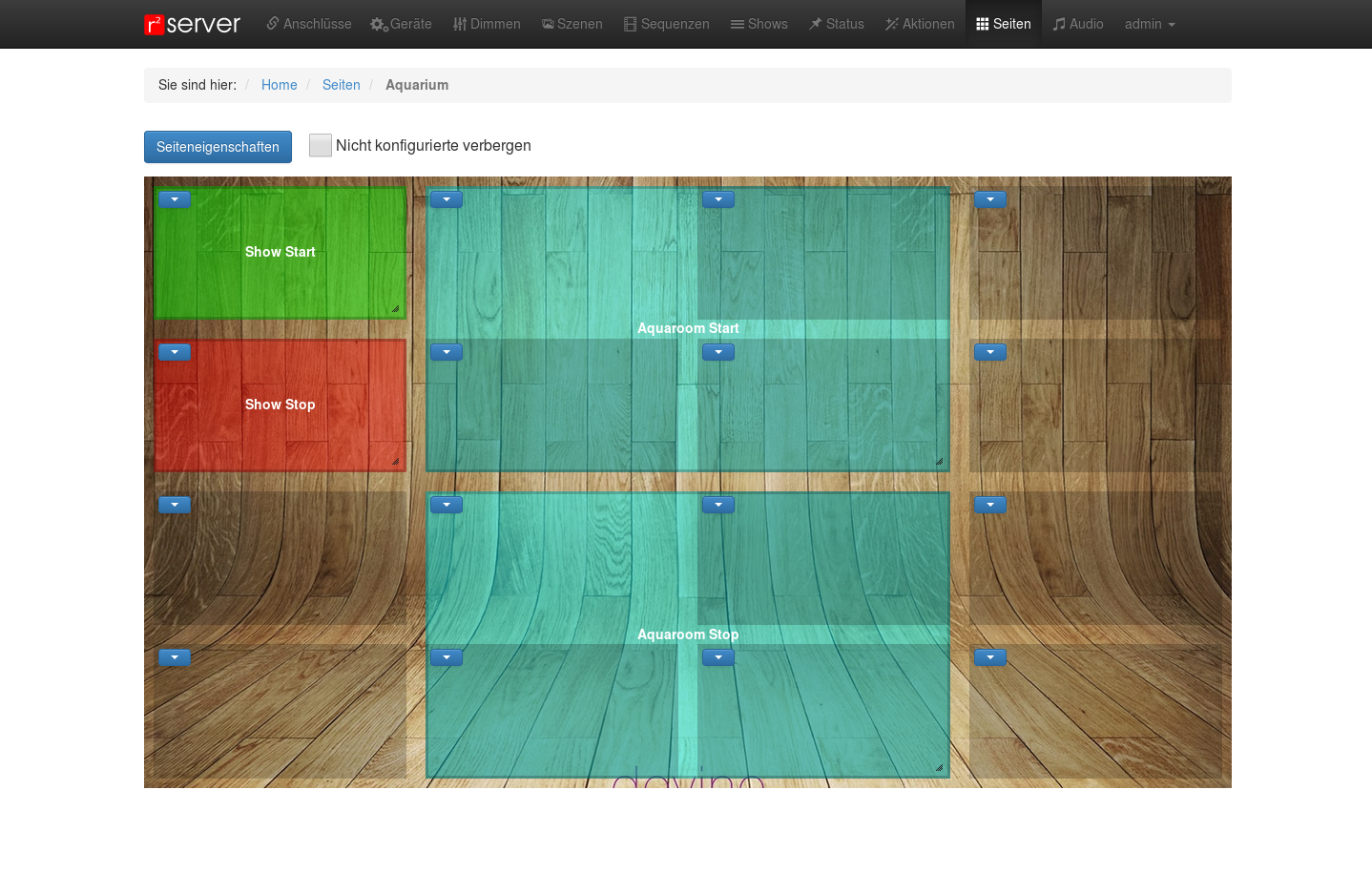This screenshot has width=1372, height=894.
Task: Expand dropdown arrow on Show Stop tile
Action: pyautogui.click(x=175, y=352)
